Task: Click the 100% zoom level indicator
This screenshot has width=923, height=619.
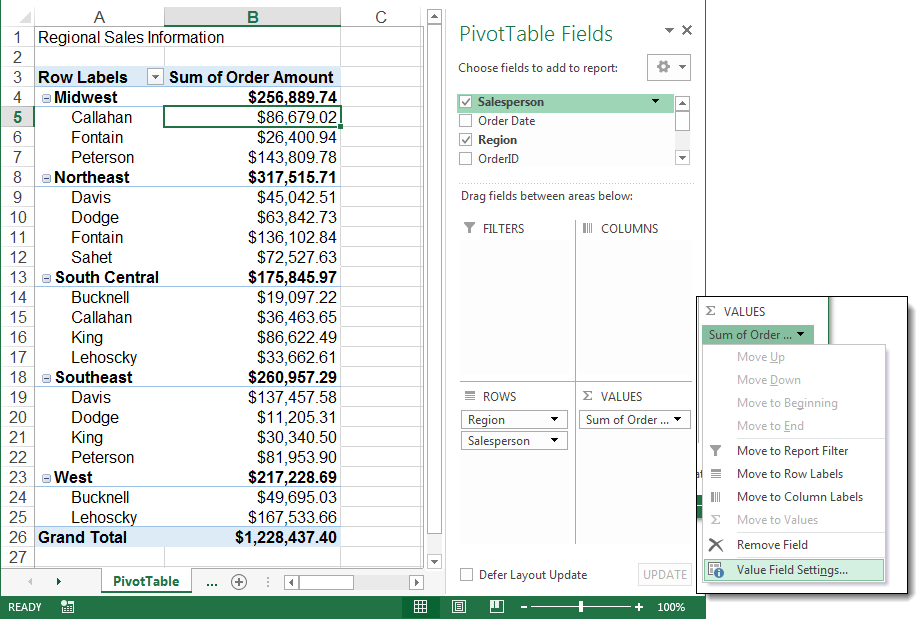Action: [x=670, y=606]
